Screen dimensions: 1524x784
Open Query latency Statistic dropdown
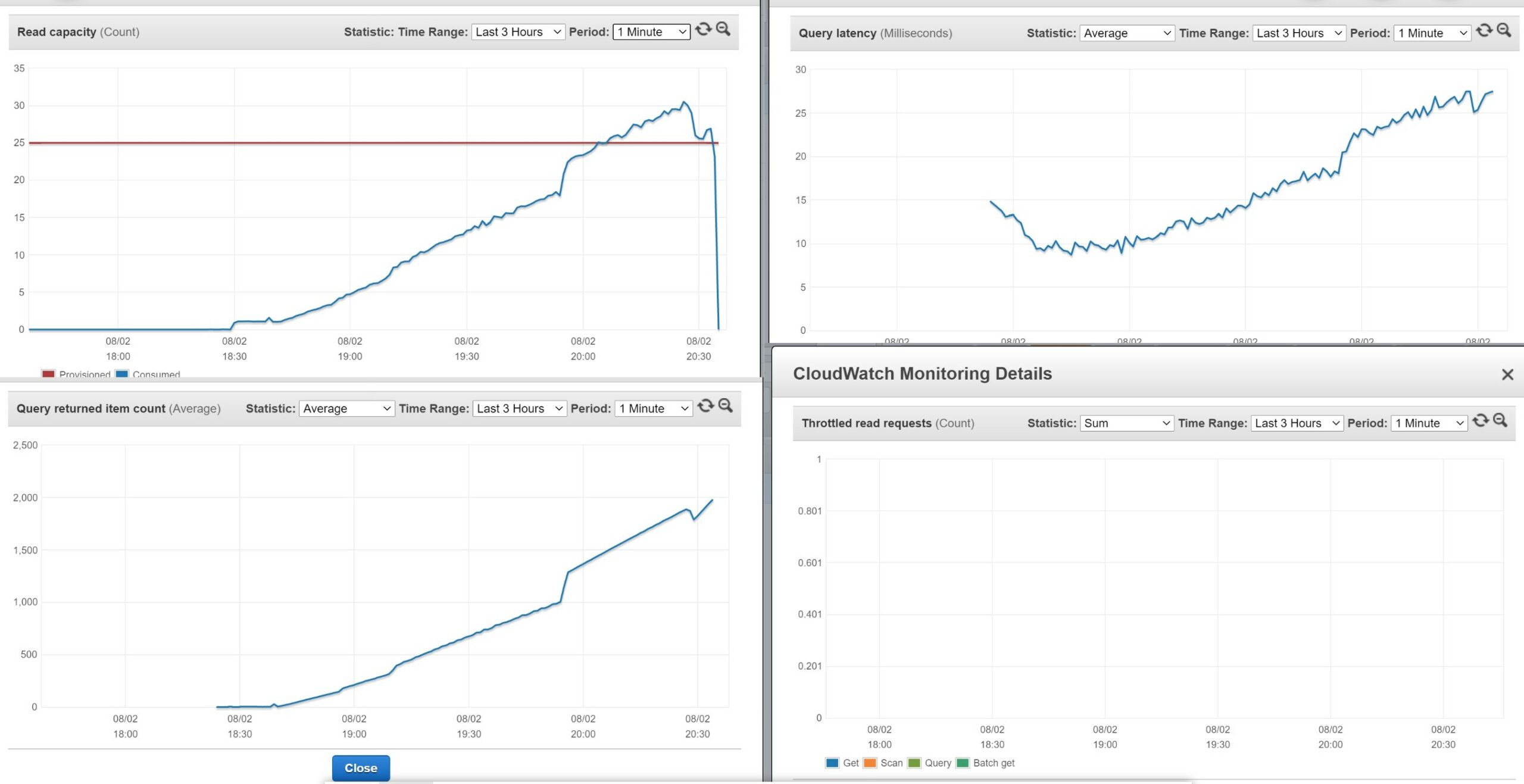point(1127,33)
